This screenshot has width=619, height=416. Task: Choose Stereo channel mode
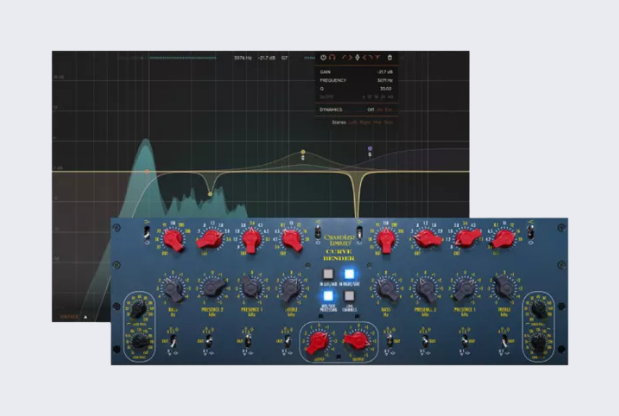tap(339, 122)
